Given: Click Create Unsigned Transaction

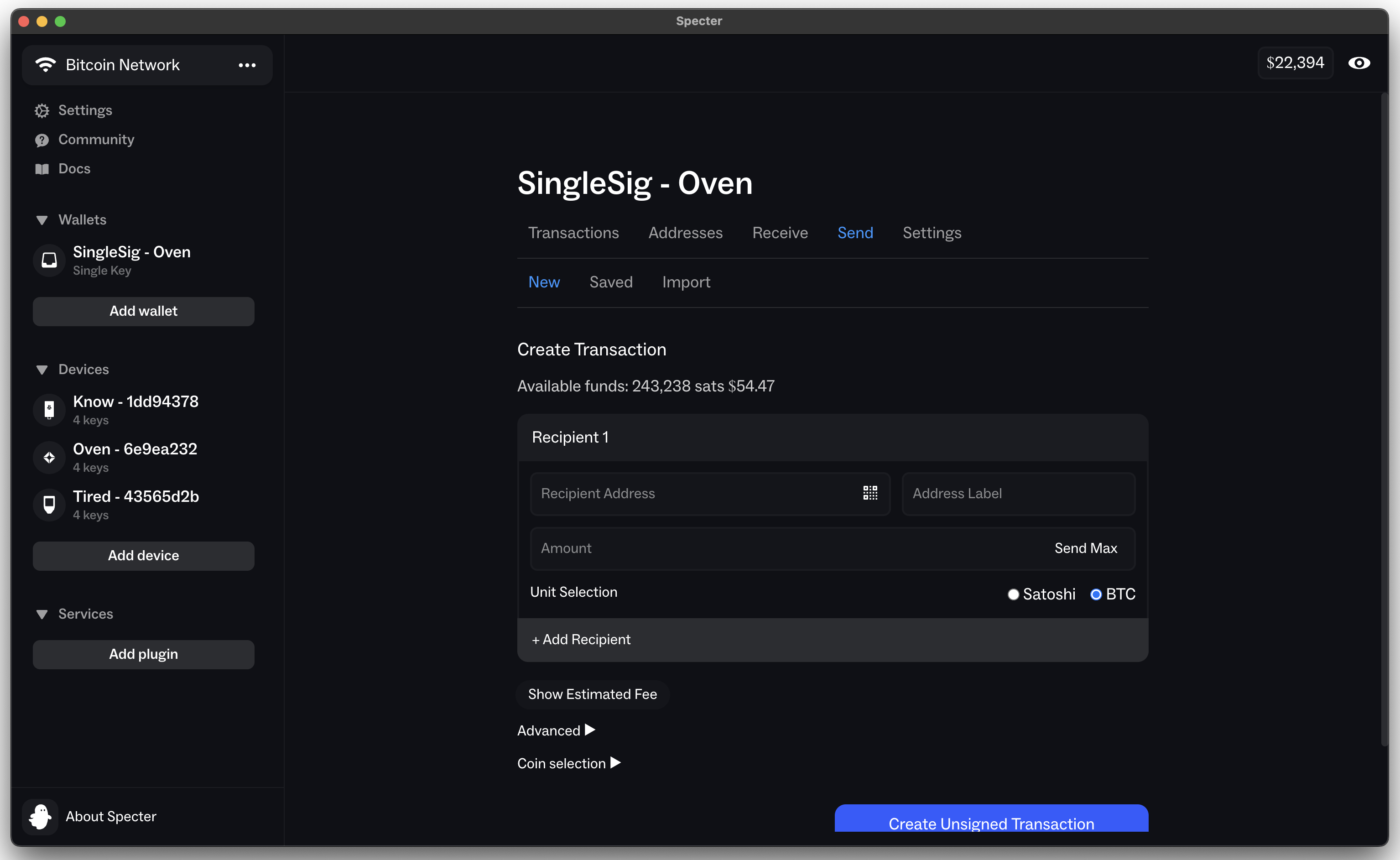Looking at the screenshot, I should [x=991, y=818].
